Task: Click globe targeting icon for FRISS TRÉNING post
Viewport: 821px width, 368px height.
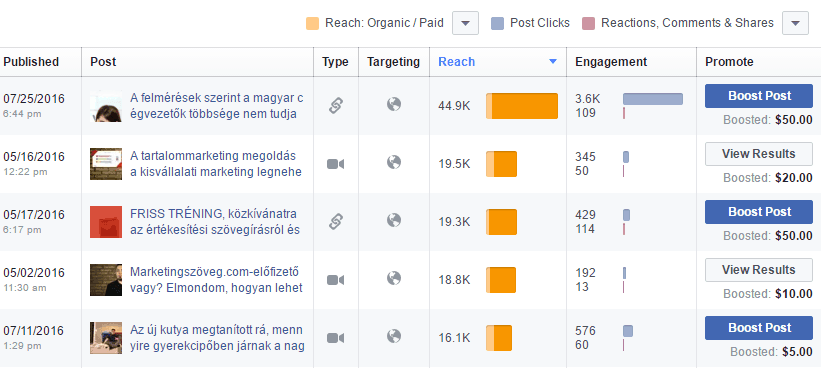Action: click(394, 220)
